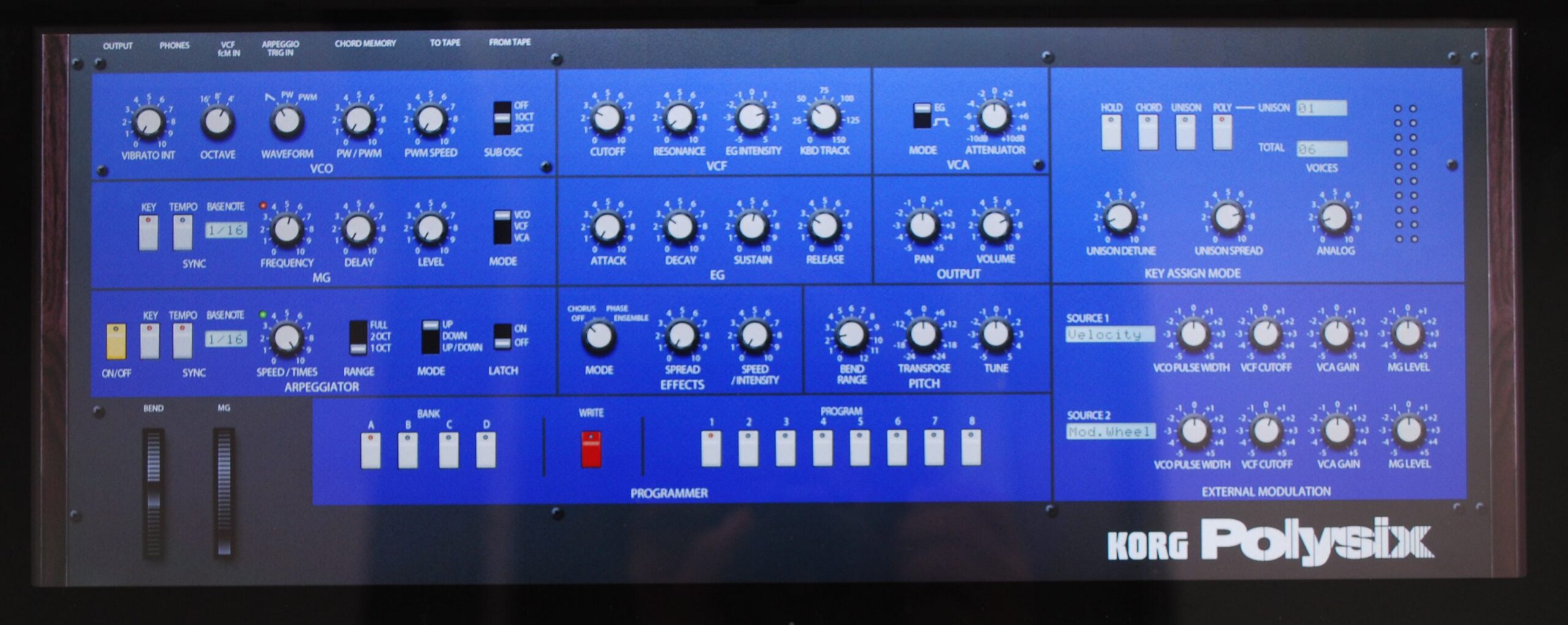Click the VCF EG Intensity knob
This screenshot has height=625, width=1568.
(x=752, y=118)
